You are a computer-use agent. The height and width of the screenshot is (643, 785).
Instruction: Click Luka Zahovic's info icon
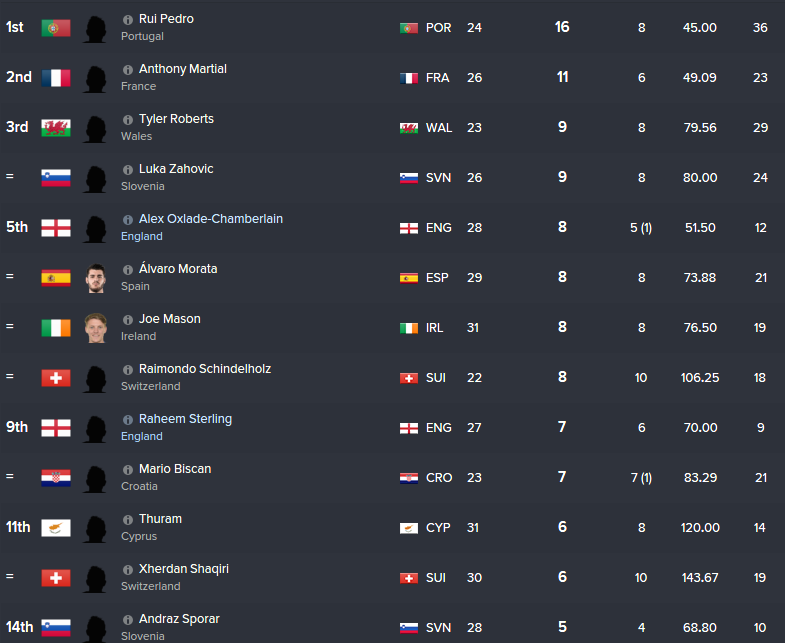pyautogui.click(x=128, y=169)
